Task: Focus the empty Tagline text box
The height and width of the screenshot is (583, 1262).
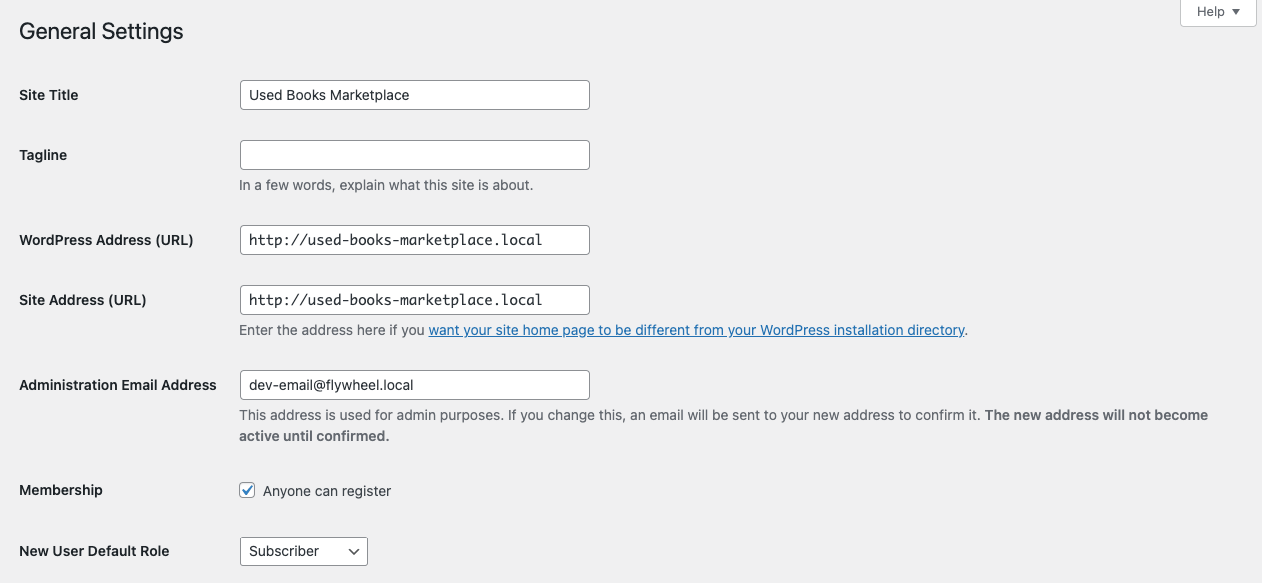Action: [x=414, y=155]
